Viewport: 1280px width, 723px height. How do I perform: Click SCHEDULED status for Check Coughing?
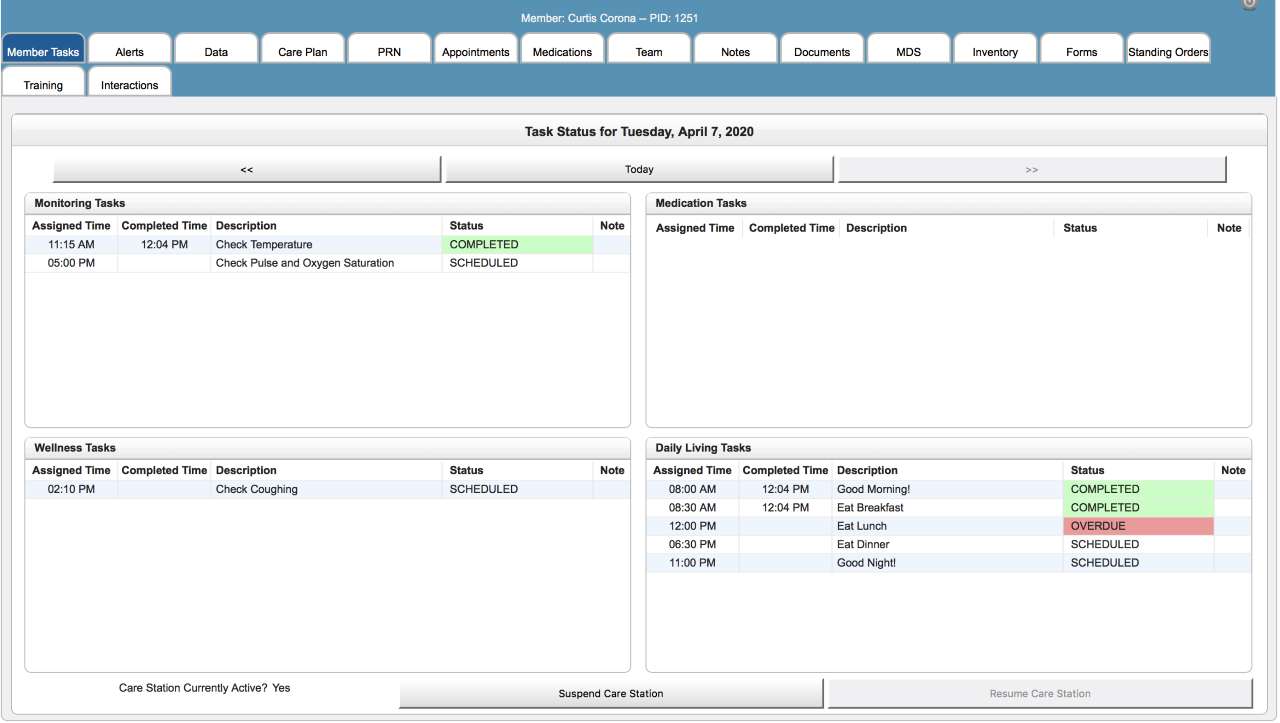518,489
